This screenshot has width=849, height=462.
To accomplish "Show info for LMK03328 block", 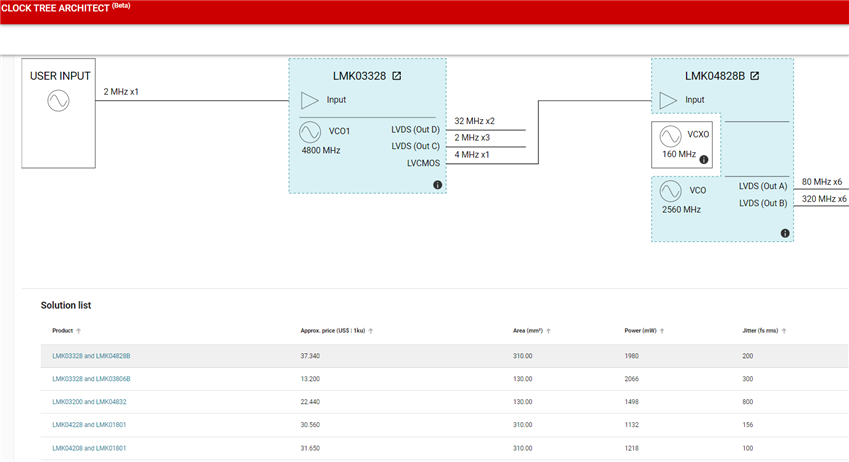I will 437,185.
